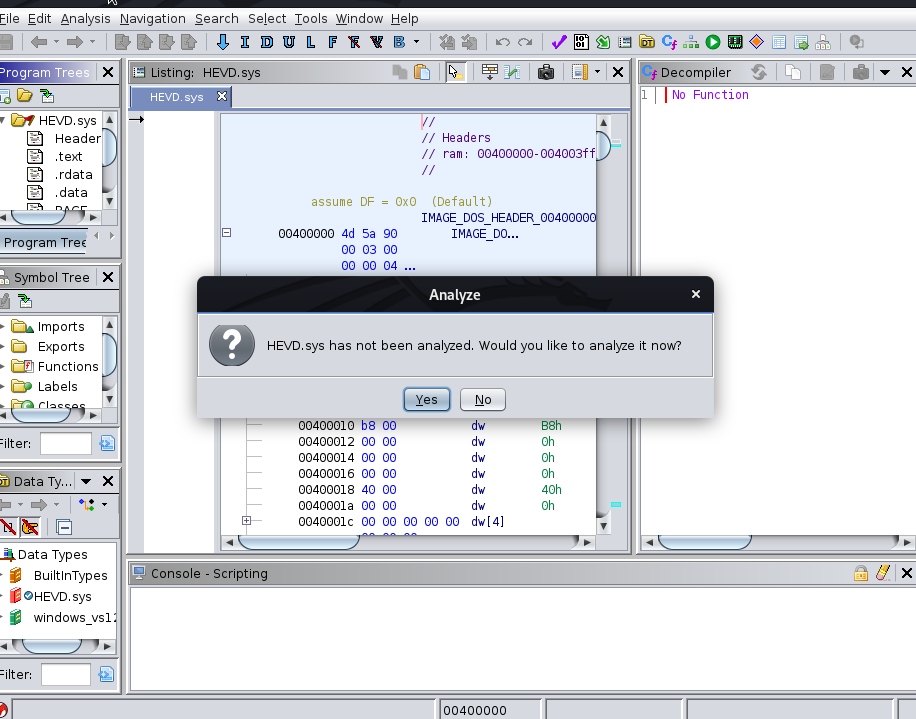
Task: Take a Listing snapshot (camera icon)
Action: tap(546, 72)
